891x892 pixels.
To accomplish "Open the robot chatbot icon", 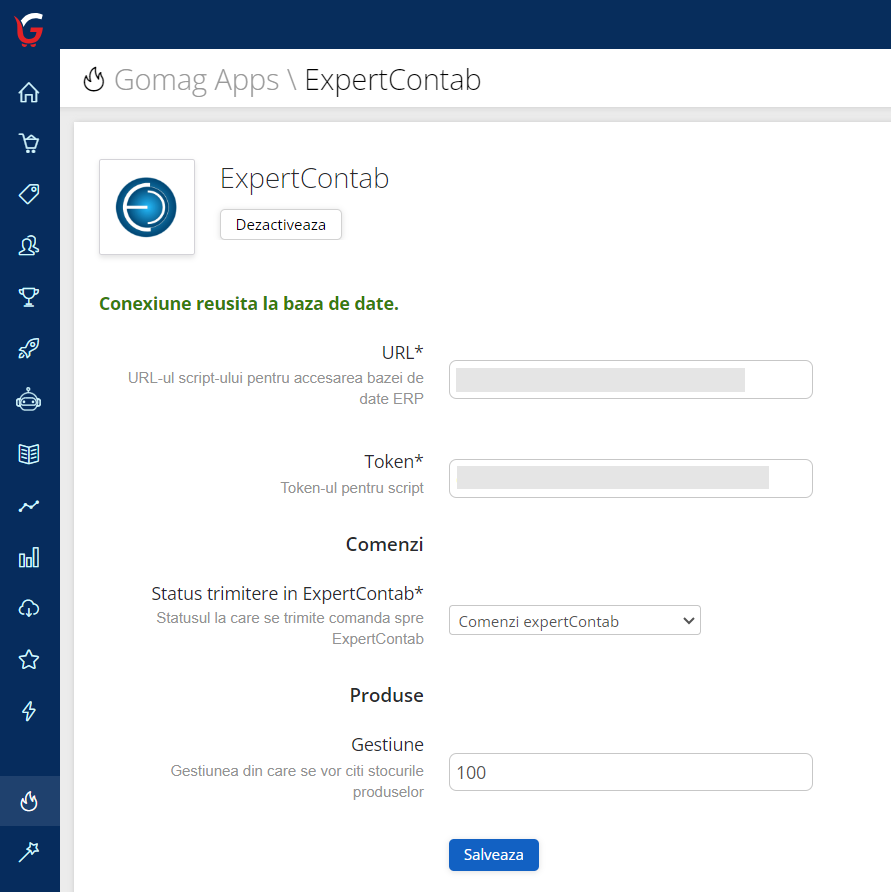I will [x=29, y=399].
